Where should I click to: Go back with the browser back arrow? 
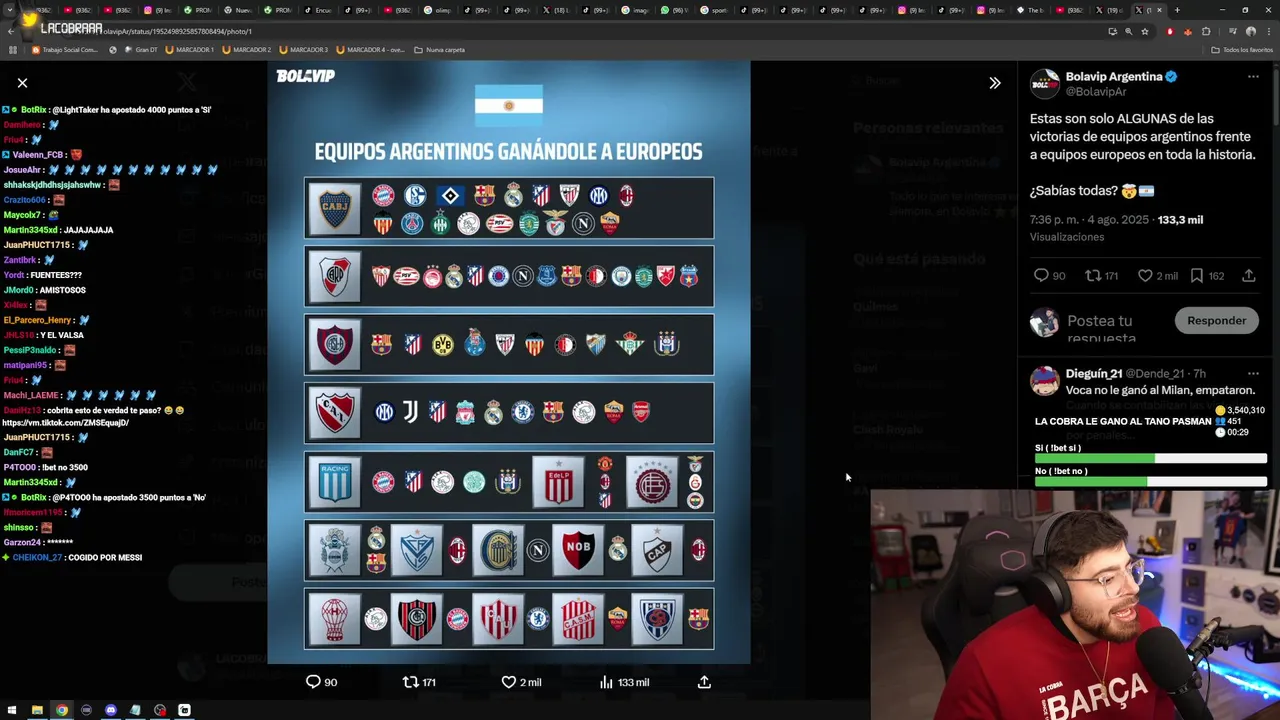10,31
